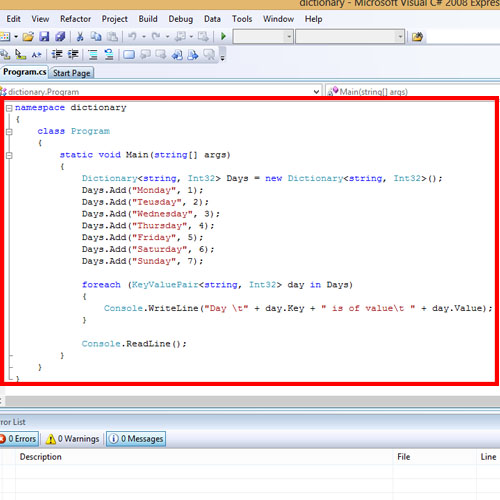Open the Project menu

[115, 19]
